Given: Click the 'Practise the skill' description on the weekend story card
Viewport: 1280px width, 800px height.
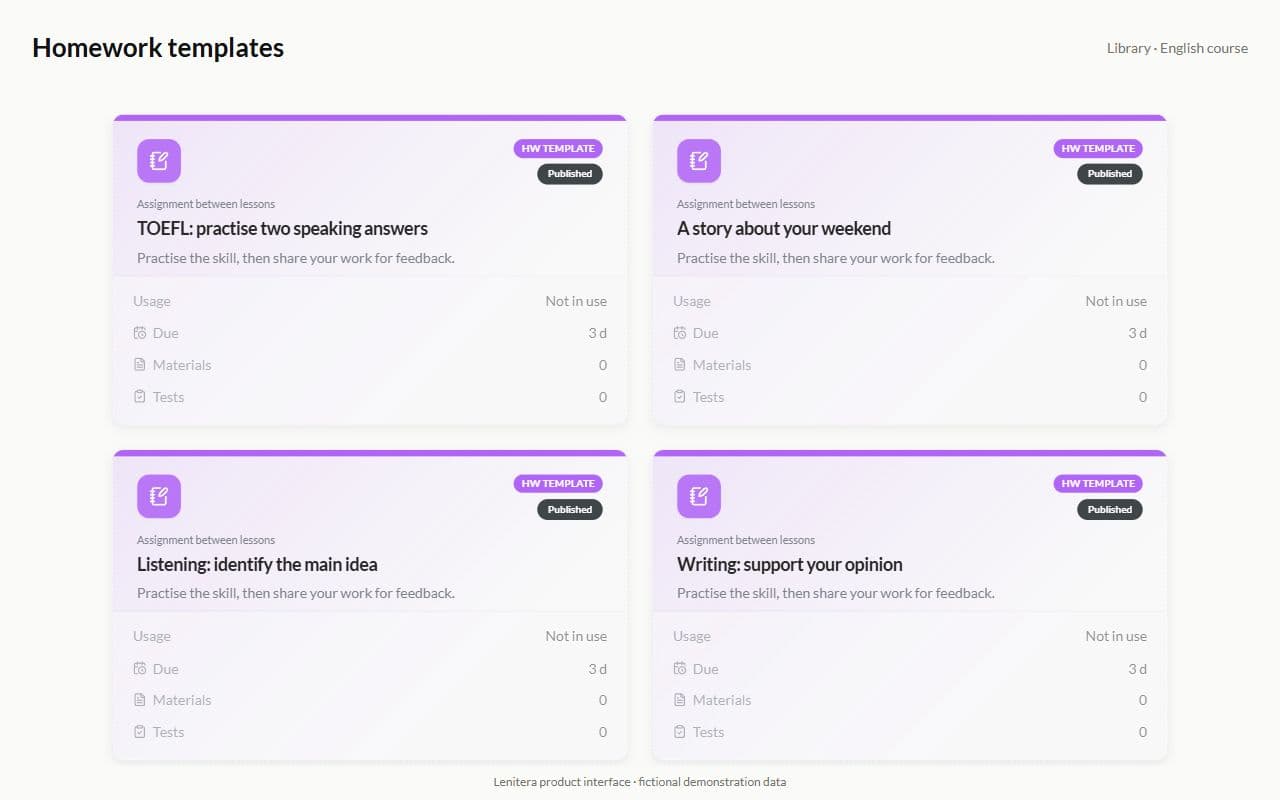Looking at the screenshot, I should pyautogui.click(x=836, y=258).
